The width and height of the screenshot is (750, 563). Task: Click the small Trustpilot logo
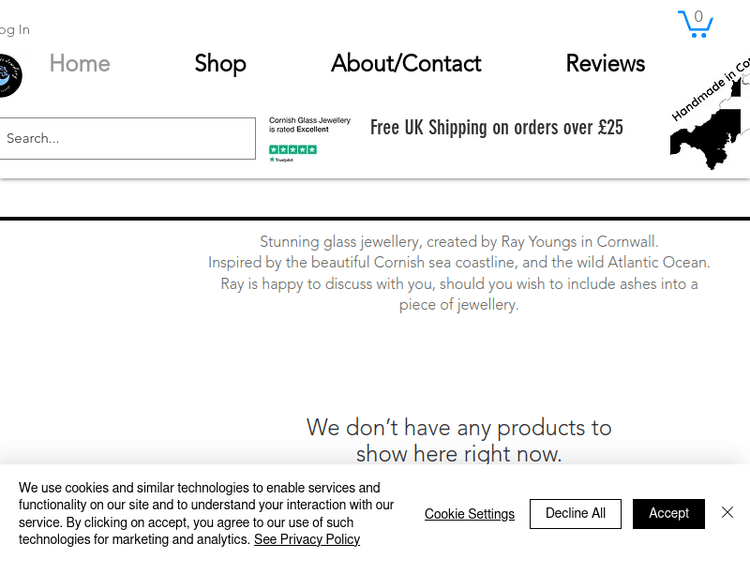click(x=281, y=160)
